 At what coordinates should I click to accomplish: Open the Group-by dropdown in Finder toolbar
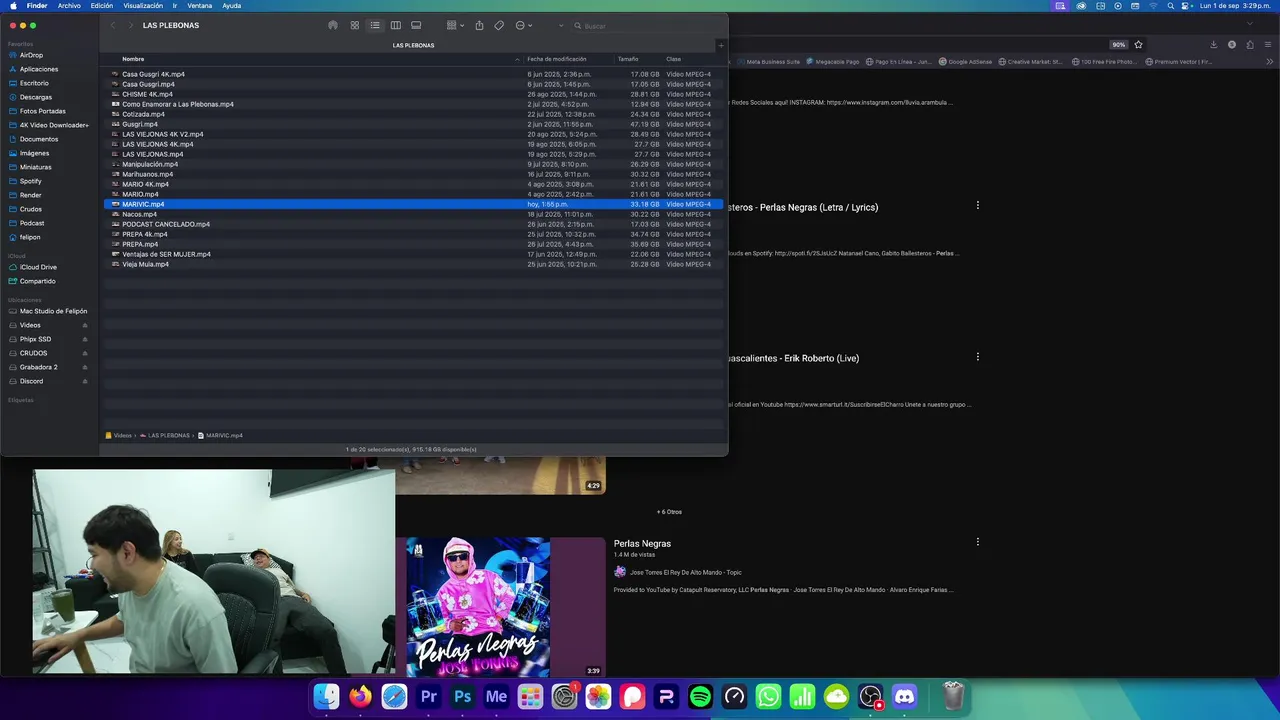pos(455,25)
